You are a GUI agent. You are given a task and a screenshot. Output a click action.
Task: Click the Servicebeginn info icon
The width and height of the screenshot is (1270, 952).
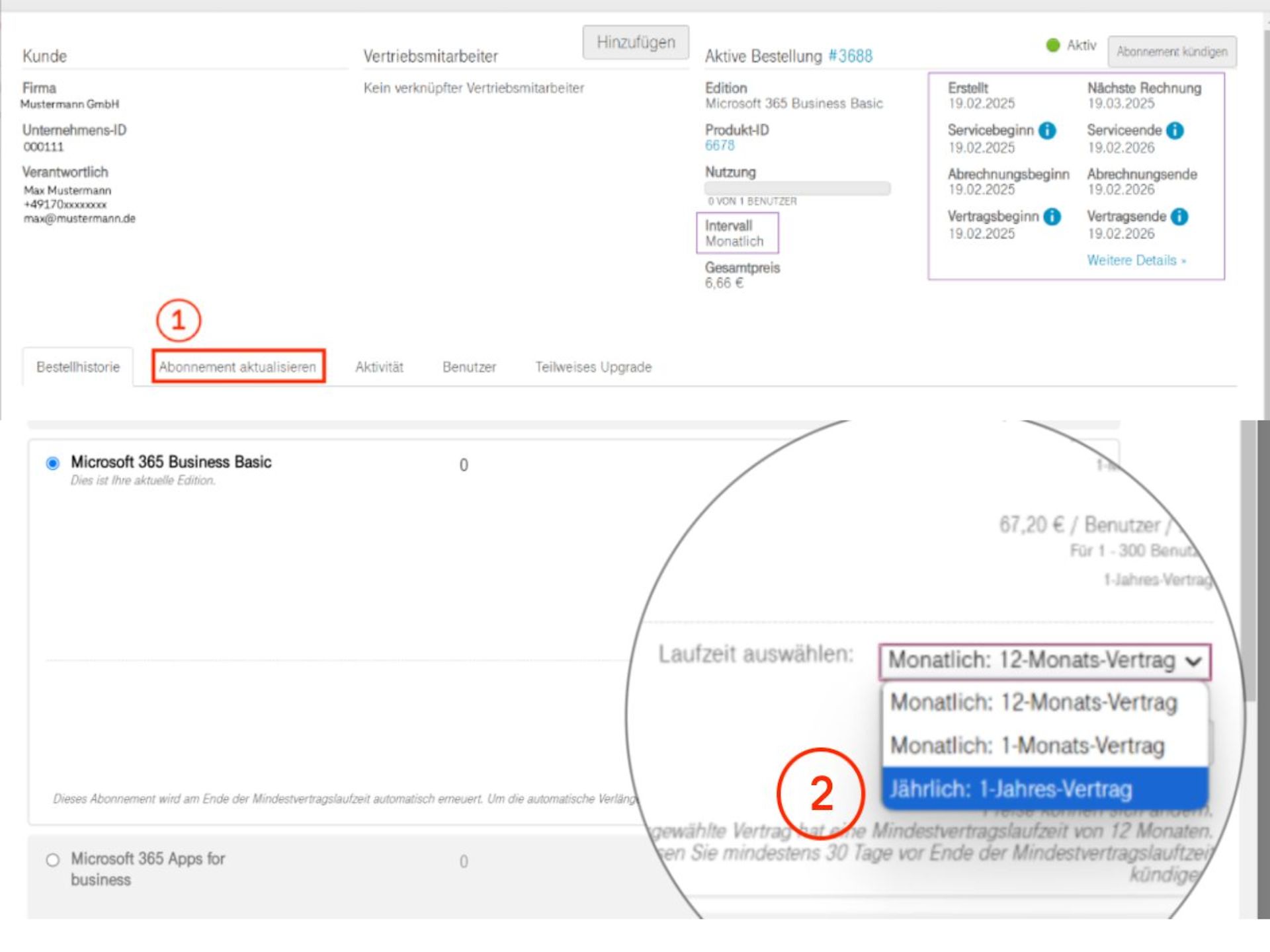(1047, 130)
